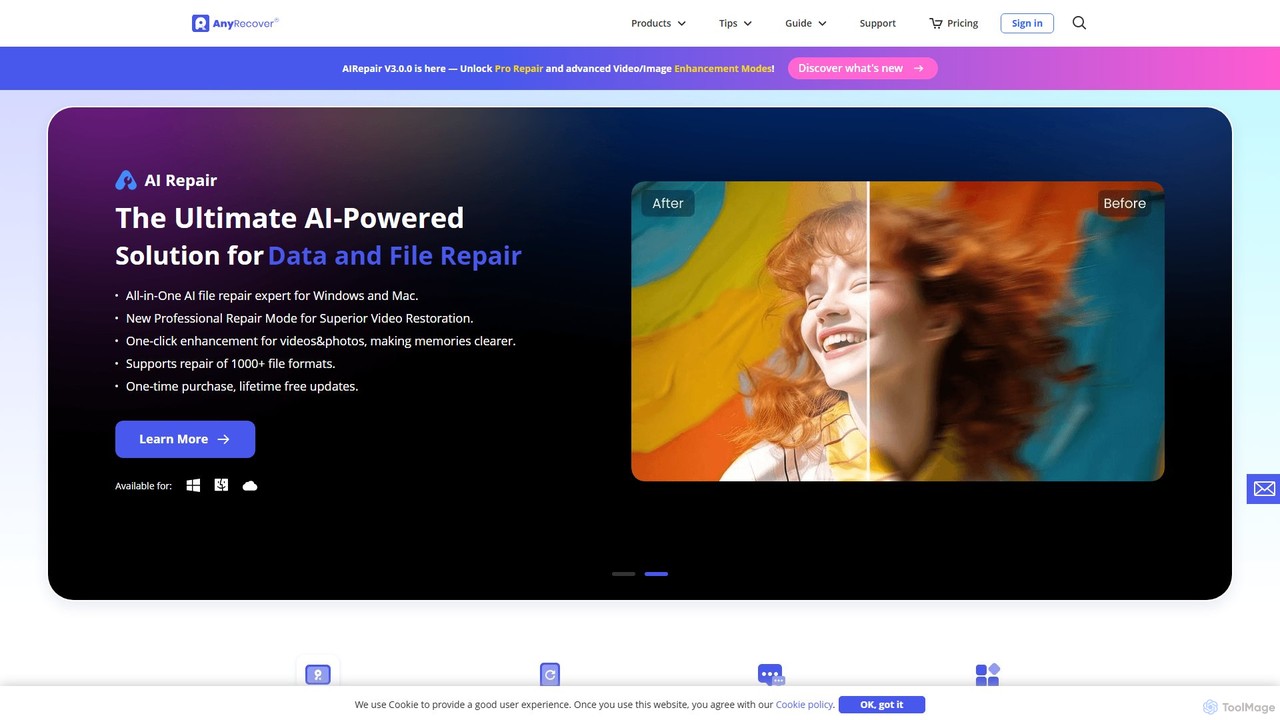
Task: Select the cloud platform icon
Action: 250,486
